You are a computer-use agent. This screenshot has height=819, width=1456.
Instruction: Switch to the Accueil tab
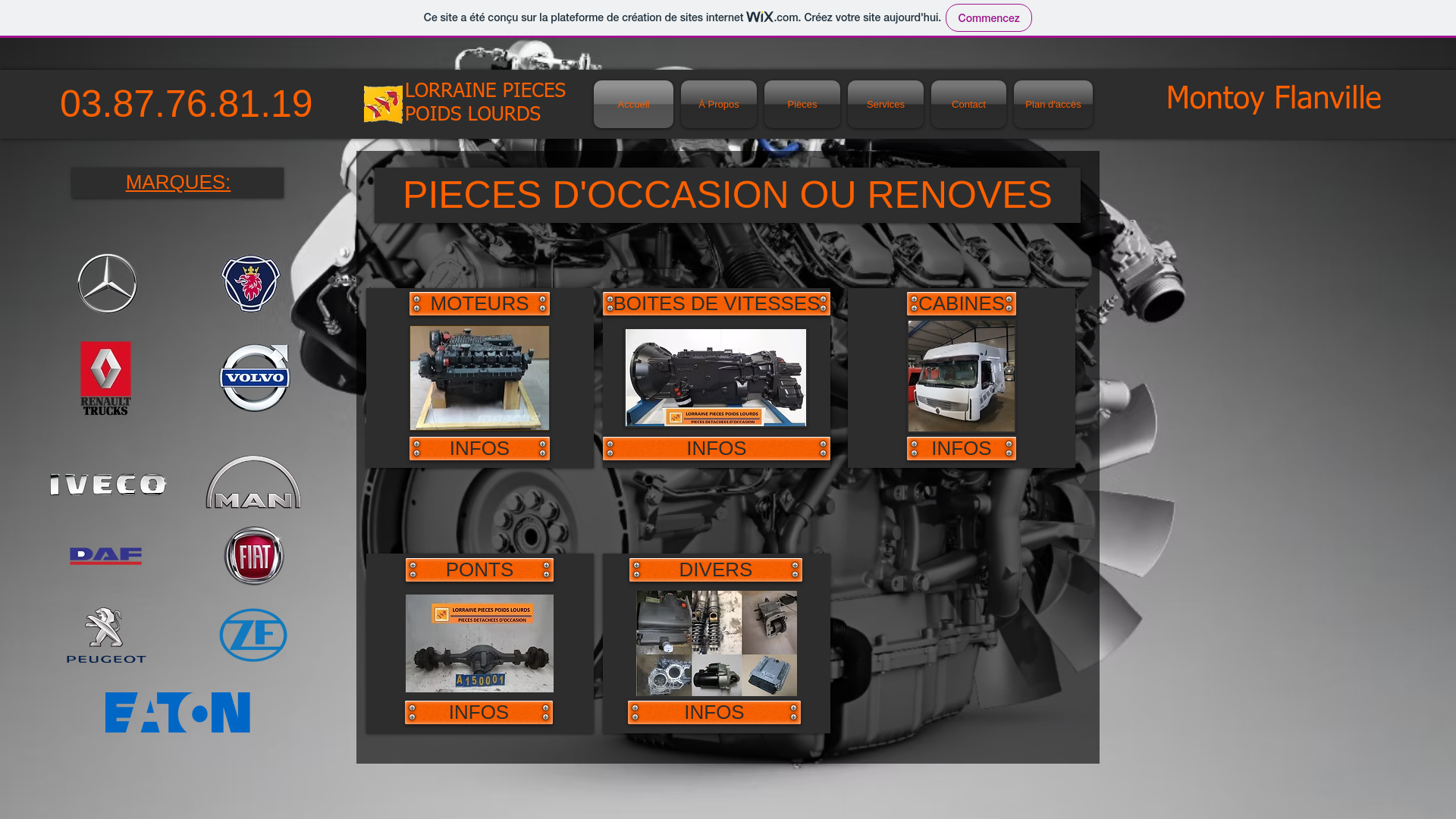pyautogui.click(x=633, y=104)
